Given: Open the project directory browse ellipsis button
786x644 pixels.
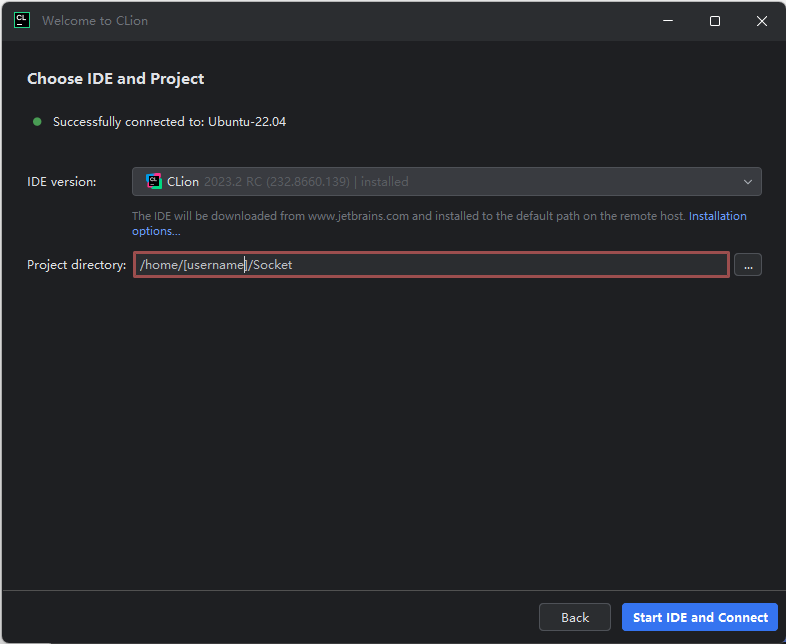Looking at the screenshot, I should 747,265.
